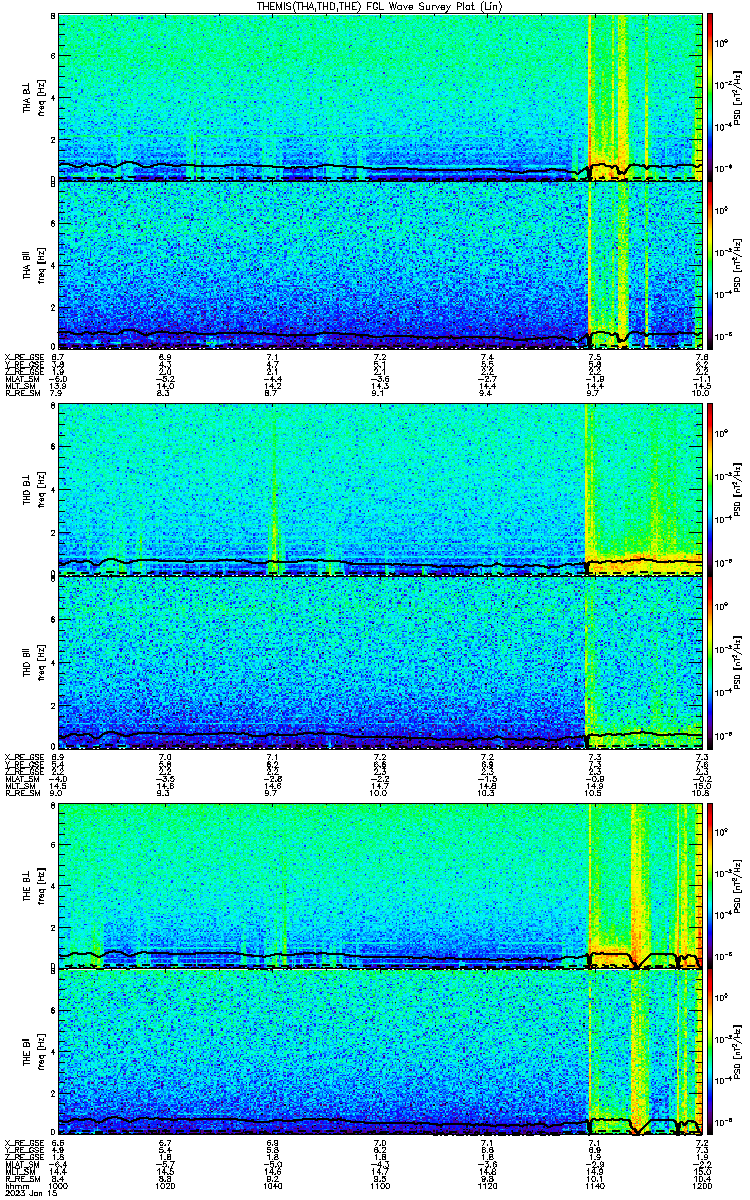The height and width of the screenshot is (1200, 750).
Task: Click the color bar beside THA B-perpendicular panel
Action: pos(709,96)
